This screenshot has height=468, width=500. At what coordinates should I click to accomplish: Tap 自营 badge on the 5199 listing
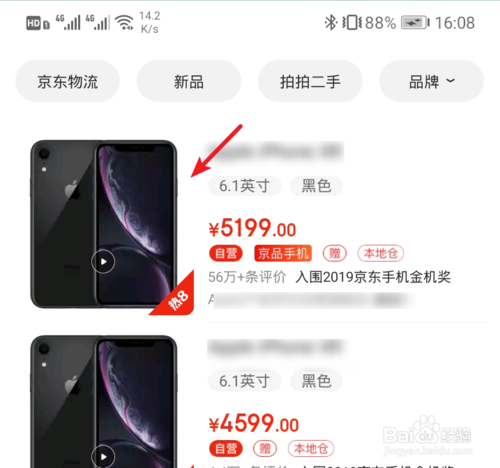point(226,253)
